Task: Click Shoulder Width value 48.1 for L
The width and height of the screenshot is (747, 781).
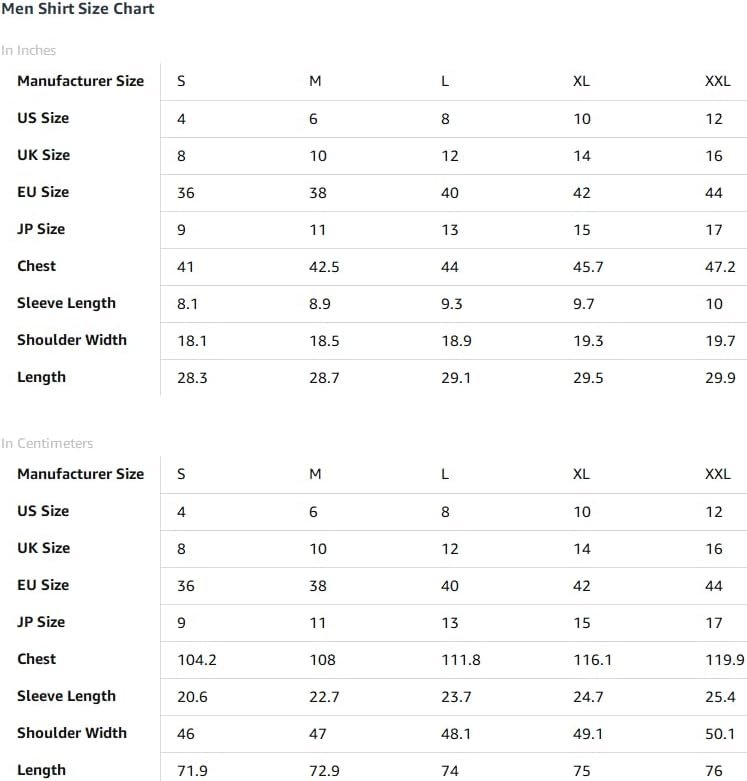Action: 456,734
